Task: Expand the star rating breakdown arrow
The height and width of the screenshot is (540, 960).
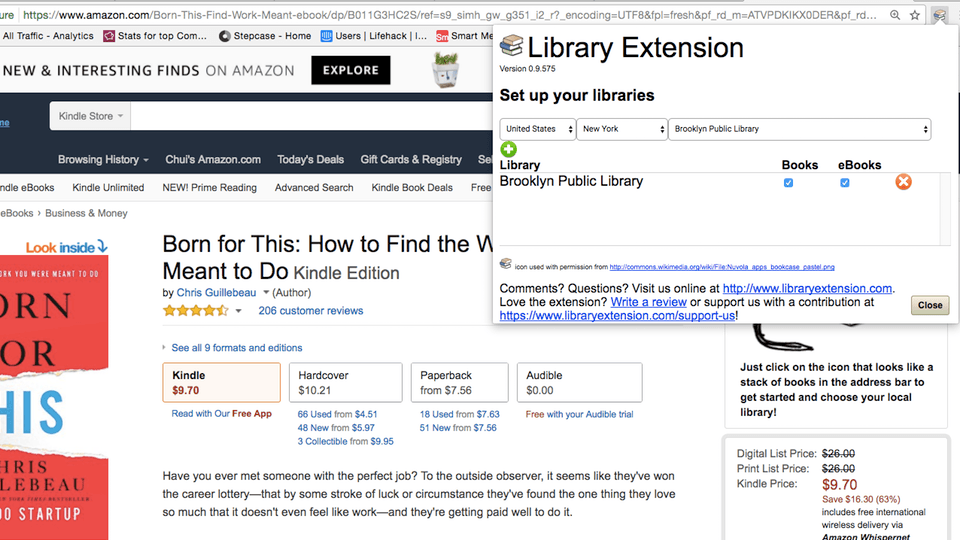Action: pos(238,311)
